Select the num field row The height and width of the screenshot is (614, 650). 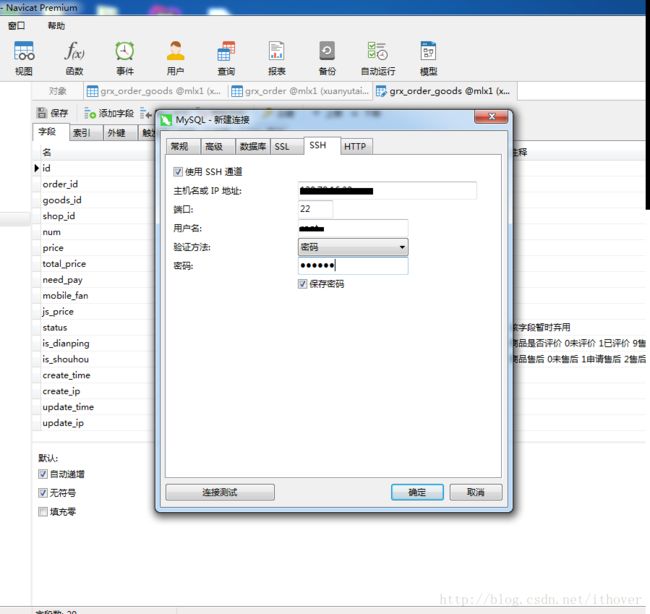pos(94,232)
